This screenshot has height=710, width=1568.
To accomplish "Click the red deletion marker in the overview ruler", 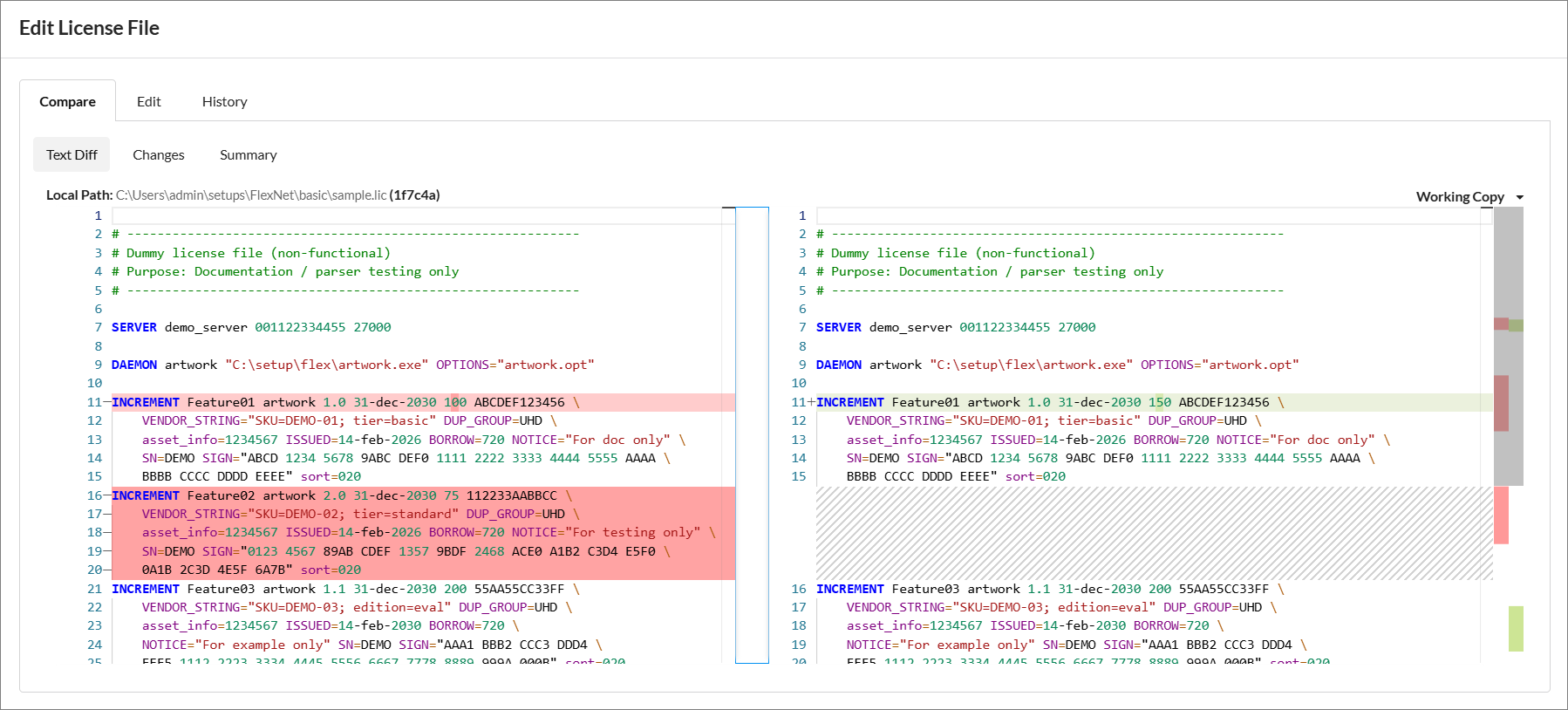I will 1501,515.
